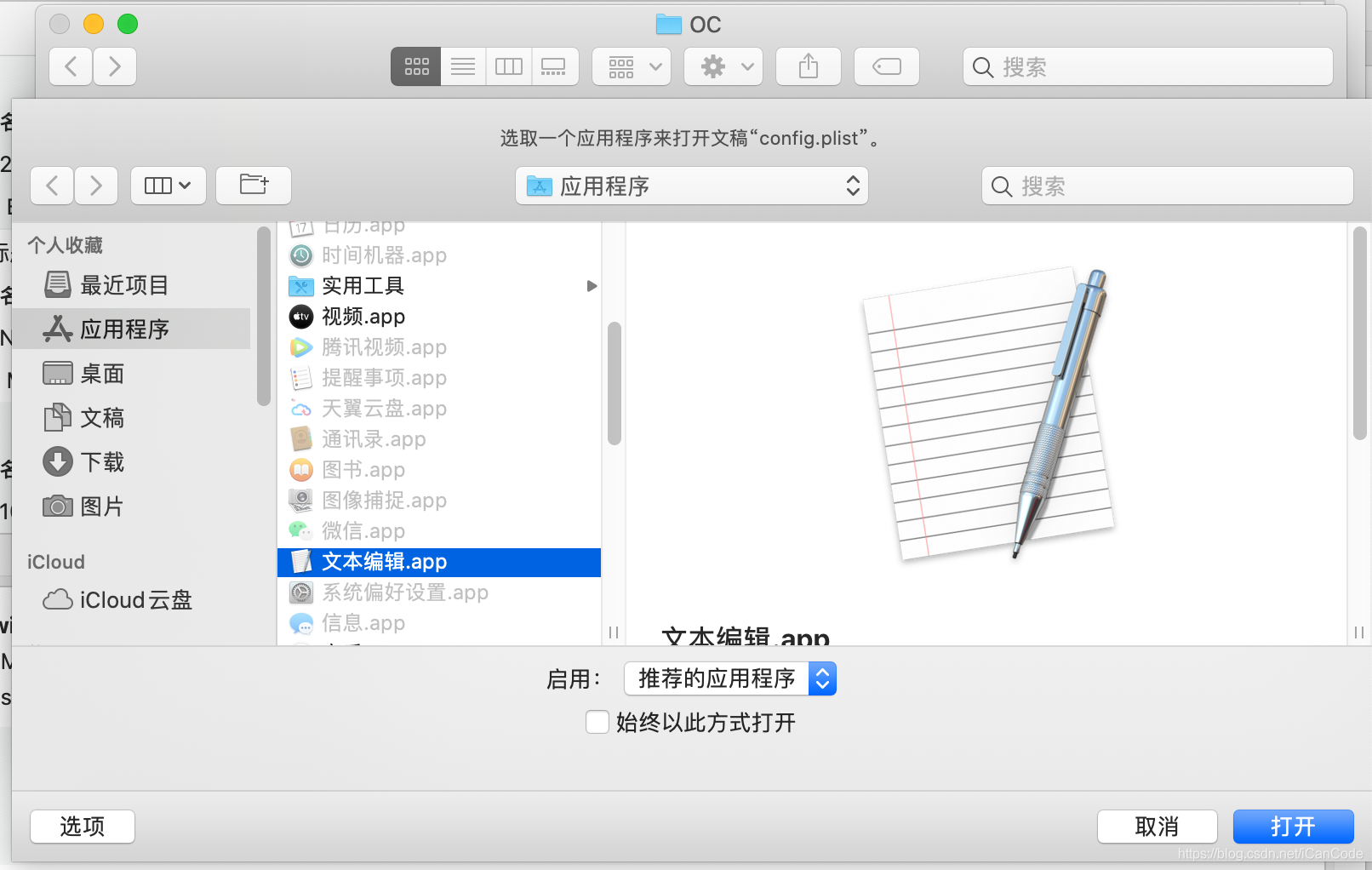Click the preview column resize handle
Viewport: 1372px width, 870px height.
(x=1359, y=632)
